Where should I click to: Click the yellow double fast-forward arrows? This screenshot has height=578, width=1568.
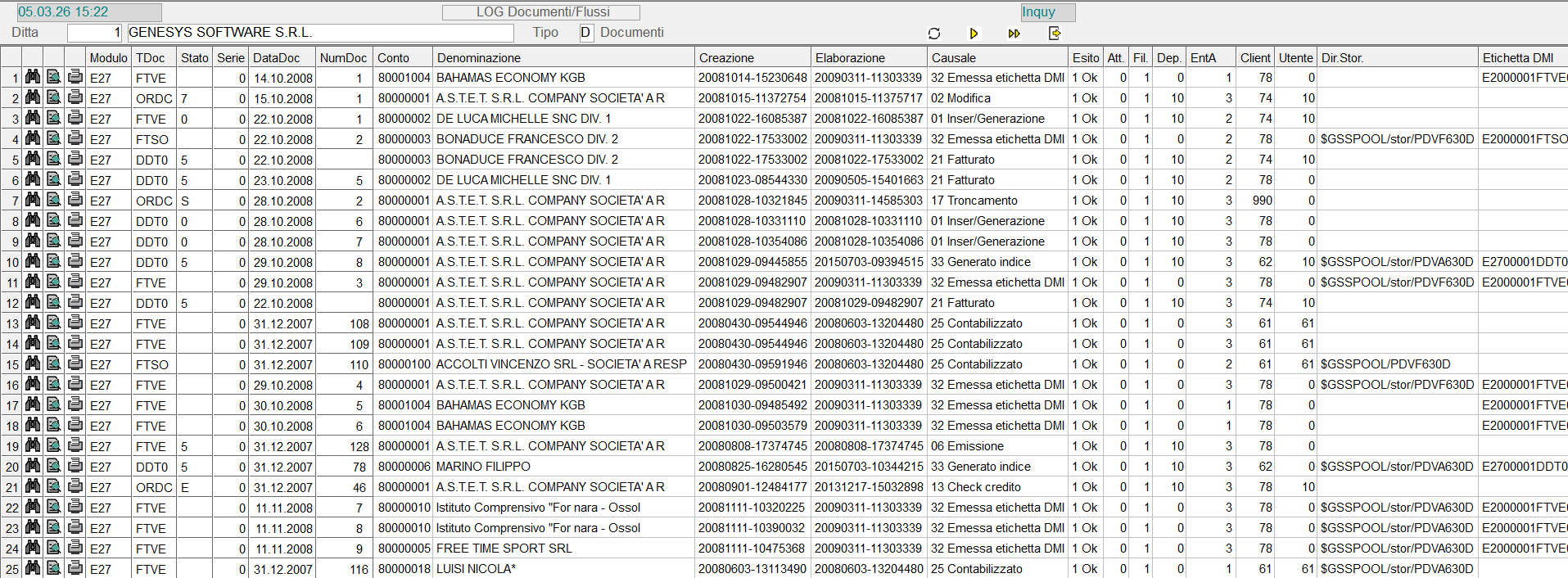click(x=1014, y=34)
